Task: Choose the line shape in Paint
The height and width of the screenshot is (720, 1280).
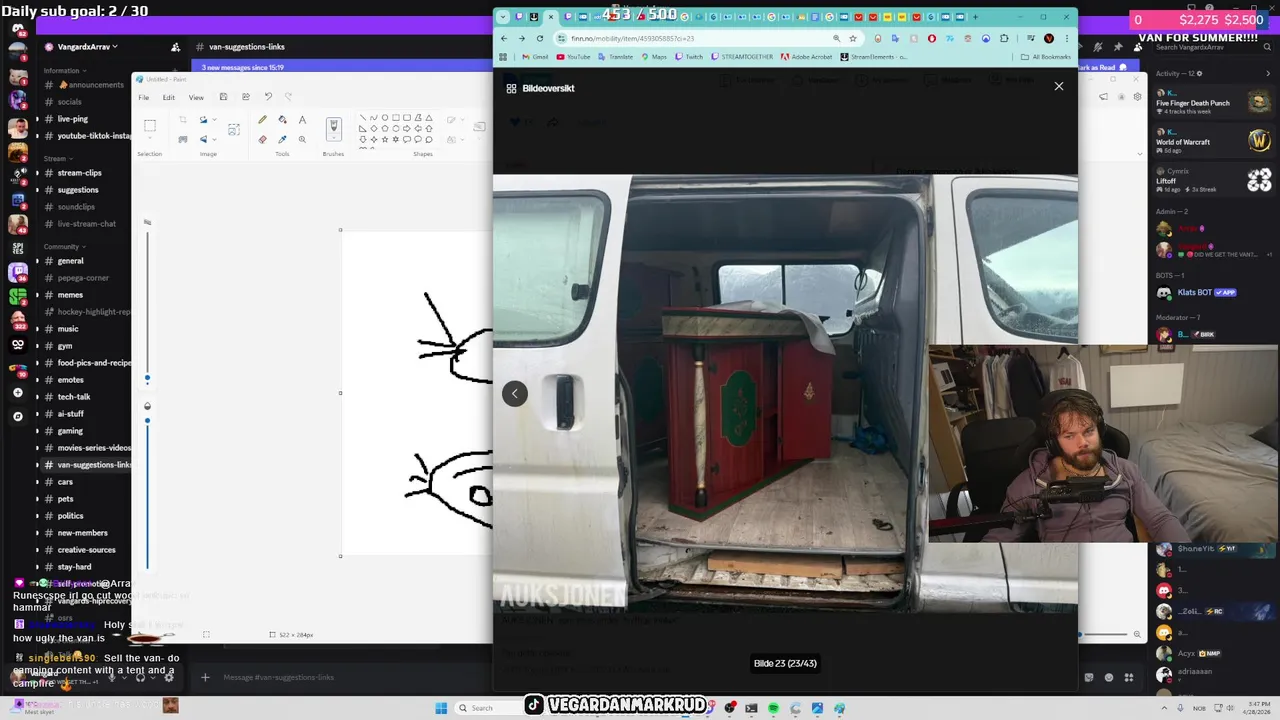Action: 362,118
